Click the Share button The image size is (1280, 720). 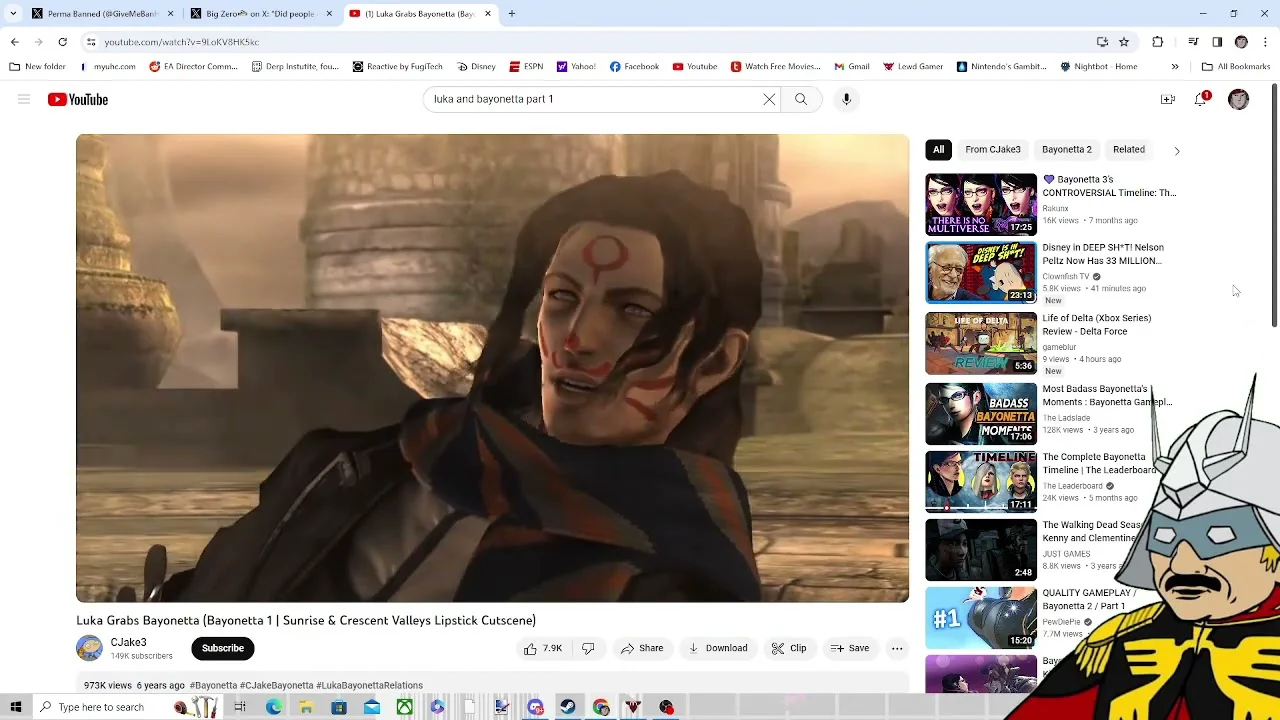click(x=642, y=648)
